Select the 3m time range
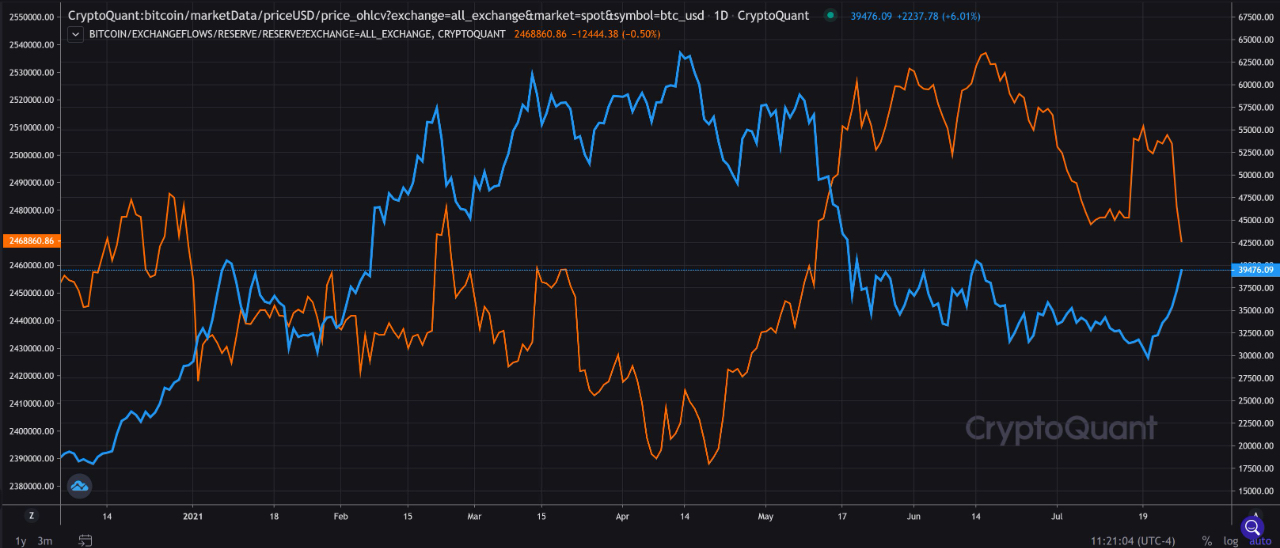This screenshot has height=548, width=1280. pos(45,541)
